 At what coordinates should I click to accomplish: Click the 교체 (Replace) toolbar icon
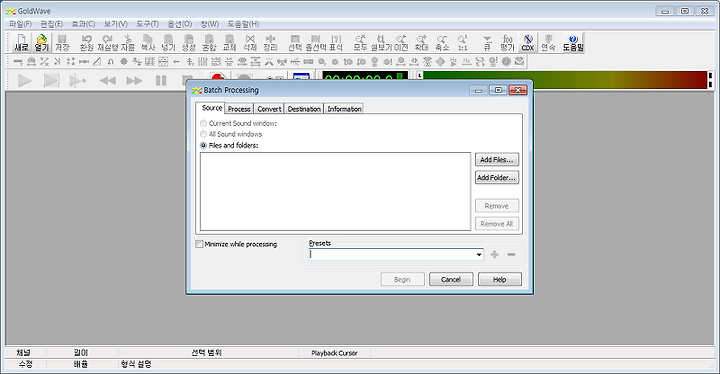(229, 43)
